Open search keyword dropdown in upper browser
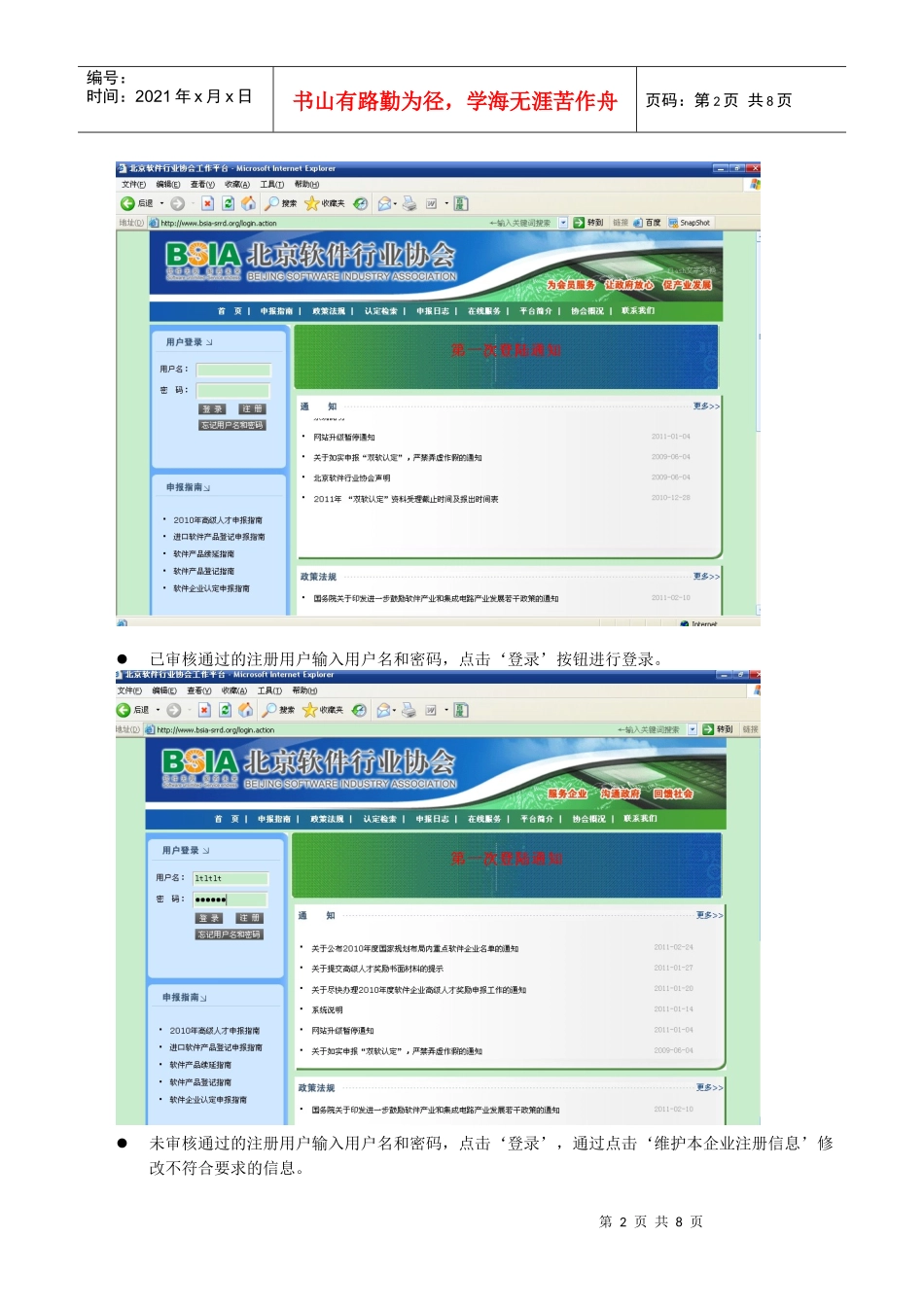Image resolution: width=924 pixels, height=1307 pixels. (563, 223)
